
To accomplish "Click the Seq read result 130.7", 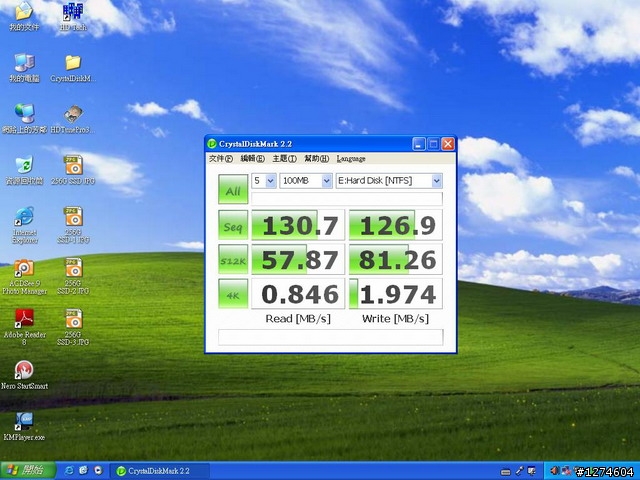I will coord(298,225).
